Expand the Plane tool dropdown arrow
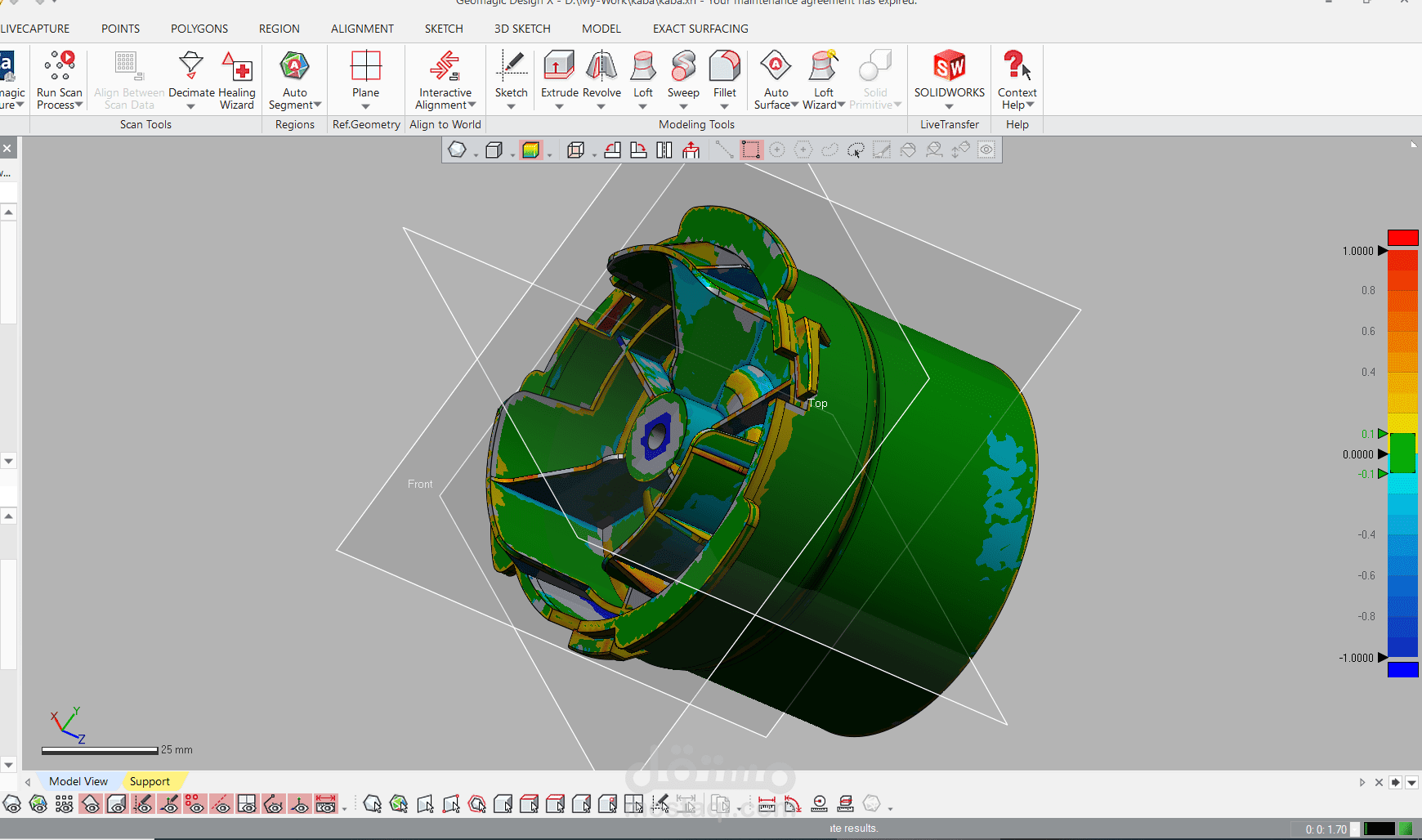Screen dimensions: 1422x840 [x=365, y=107]
